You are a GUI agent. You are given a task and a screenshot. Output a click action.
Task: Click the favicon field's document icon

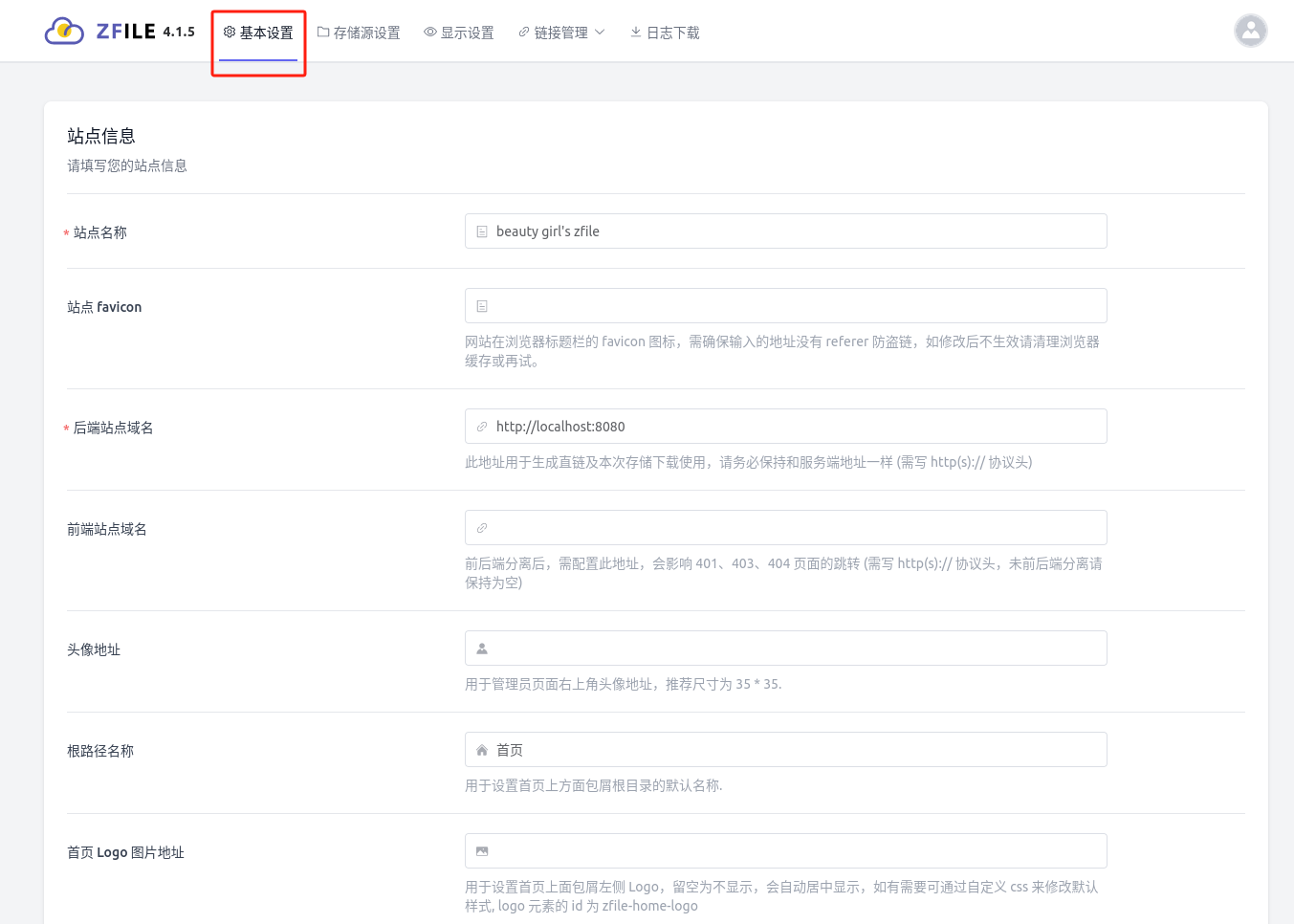481,305
